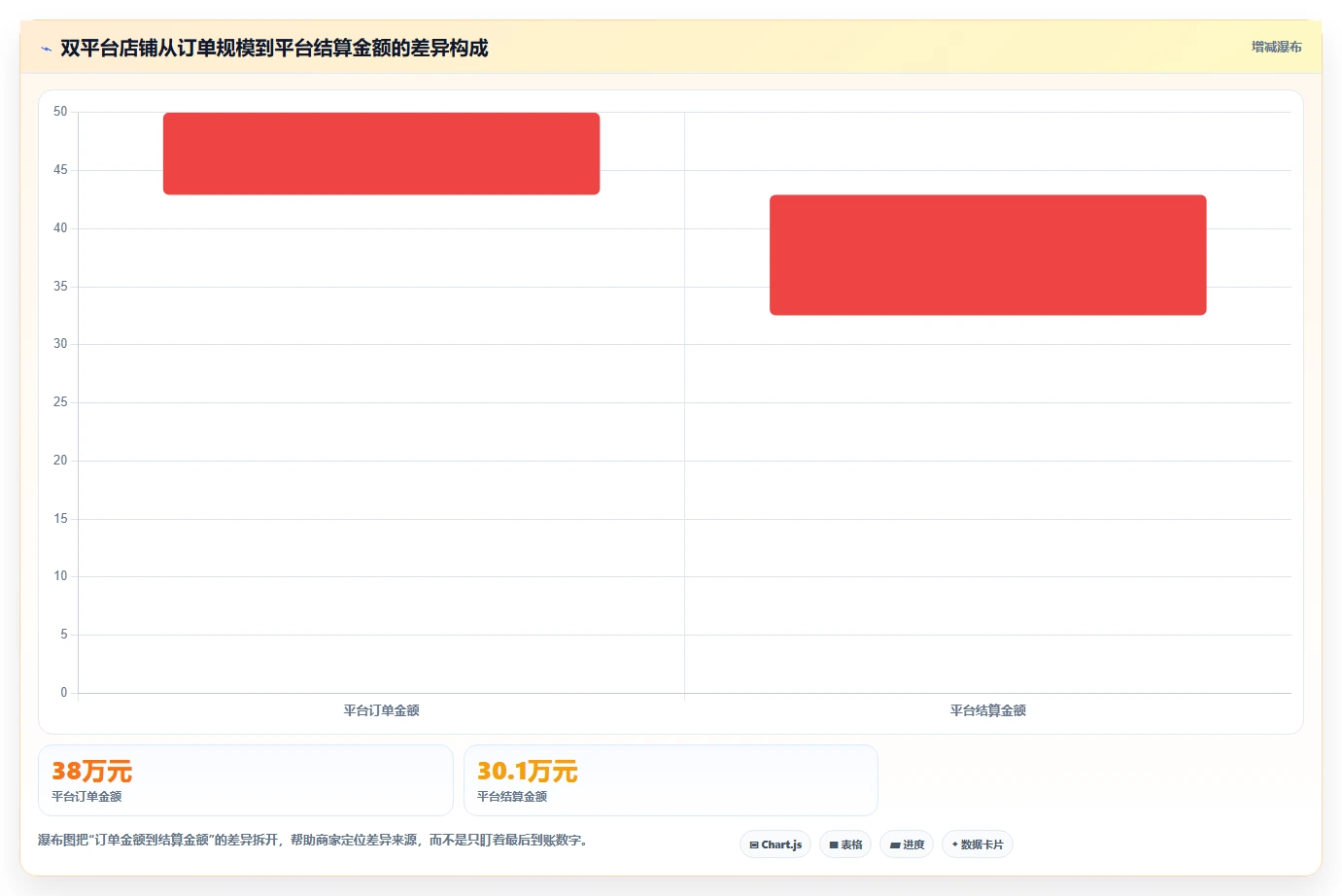Select the 表格 chip
Image resolution: width=1342 pixels, height=896 pixels.
[845, 844]
